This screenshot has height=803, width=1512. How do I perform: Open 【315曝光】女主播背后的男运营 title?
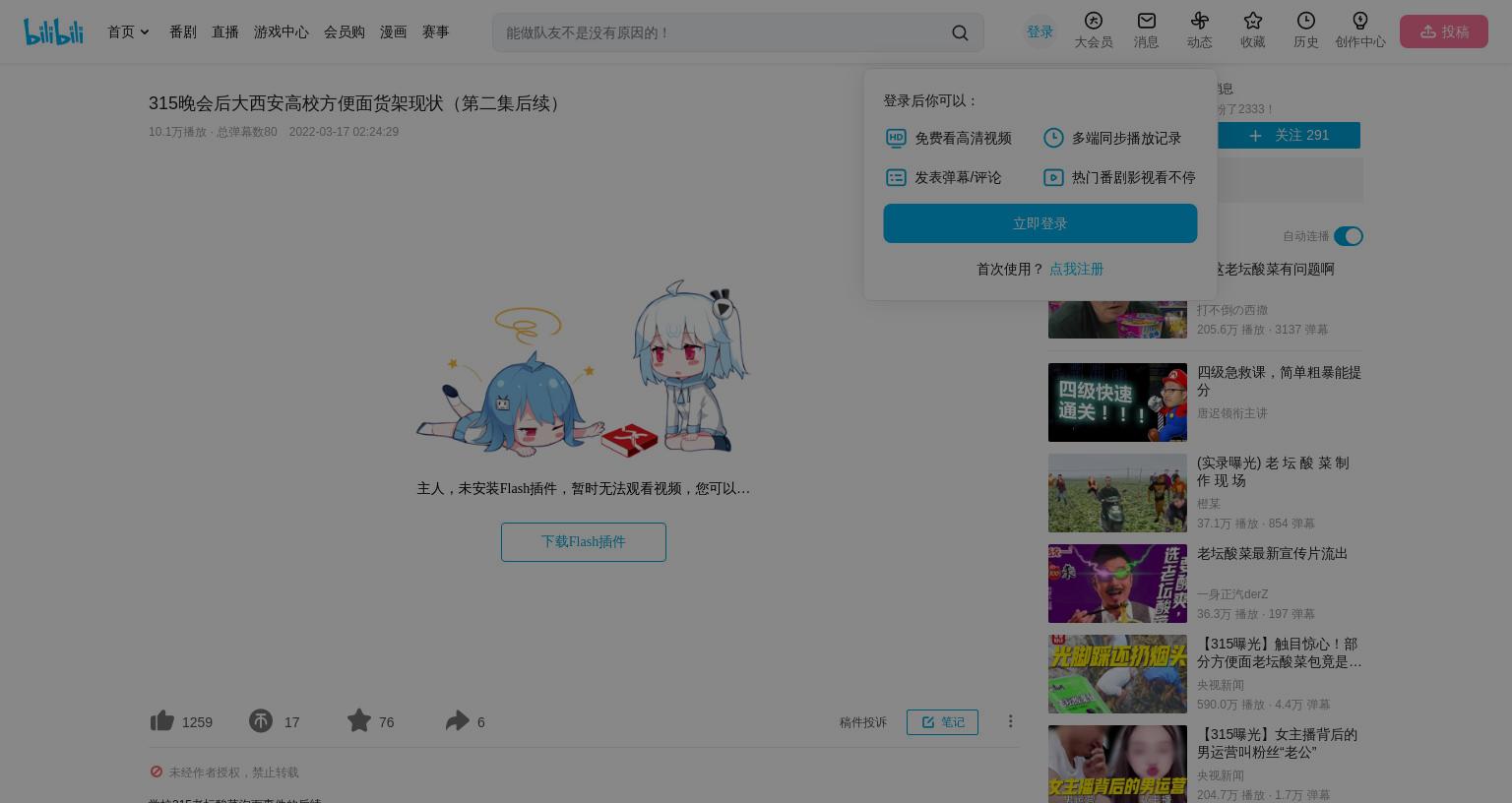click(x=1278, y=743)
